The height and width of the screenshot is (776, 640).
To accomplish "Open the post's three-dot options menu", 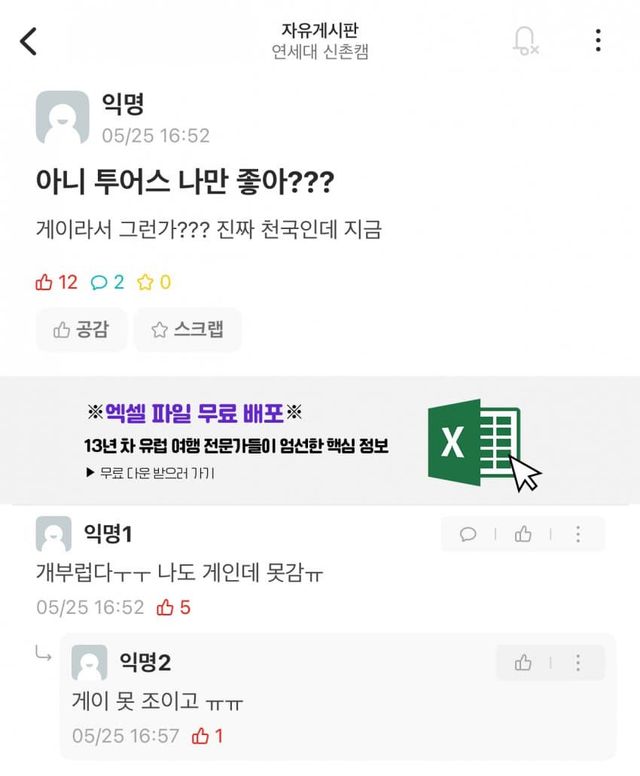I will (x=598, y=41).
